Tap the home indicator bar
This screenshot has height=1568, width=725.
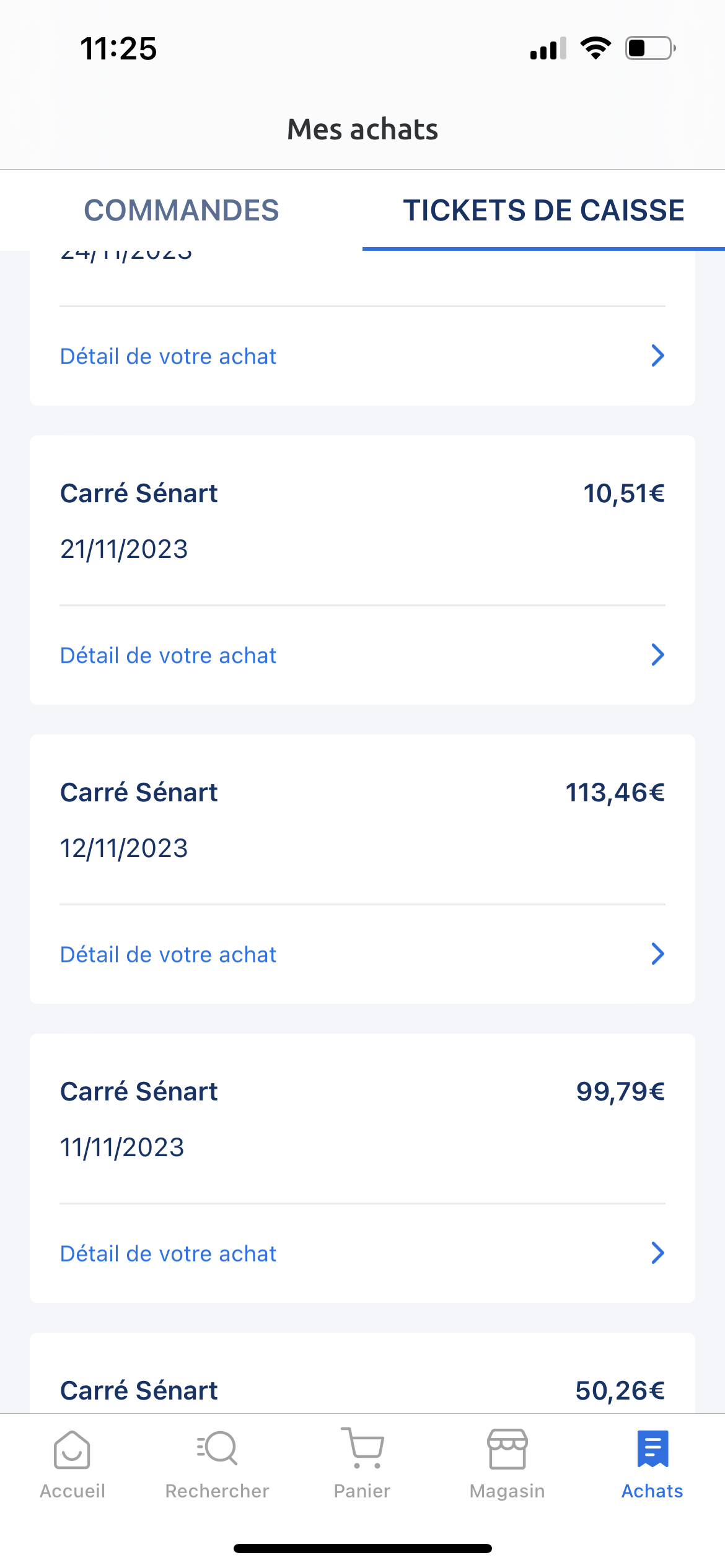[x=362, y=1548]
